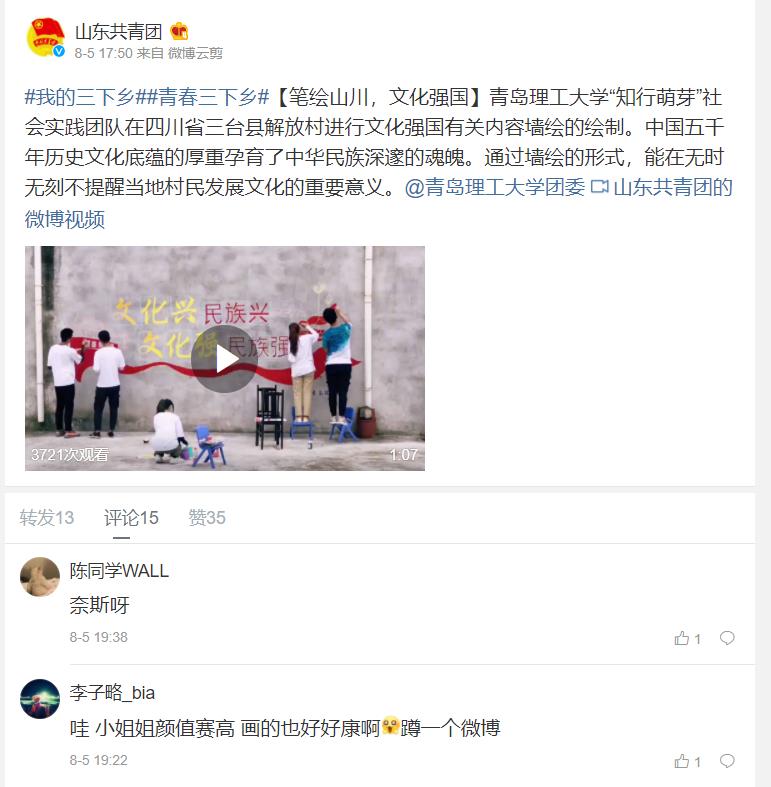The image size is (771, 787).
Task: Open hashtag #青春三下乡#
Action: (202, 97)
